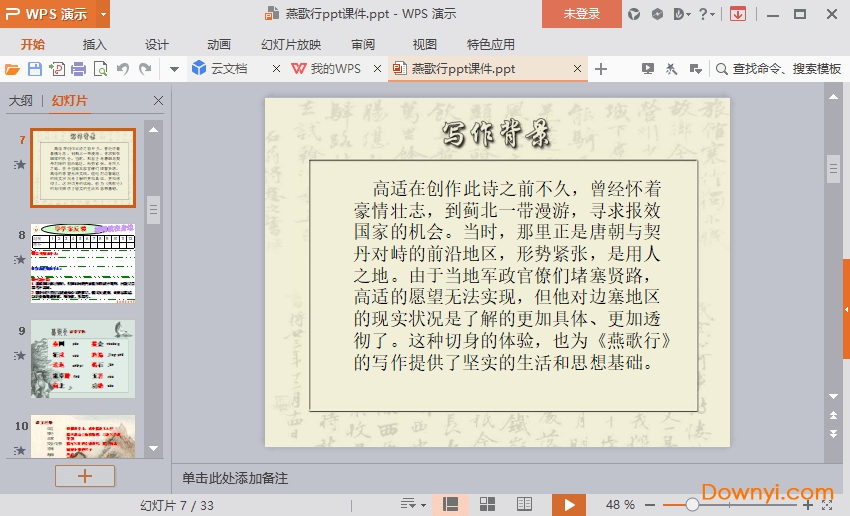Open the WPS 演示 application menu dropdown

pyautogui.click(x=104, y=14)
